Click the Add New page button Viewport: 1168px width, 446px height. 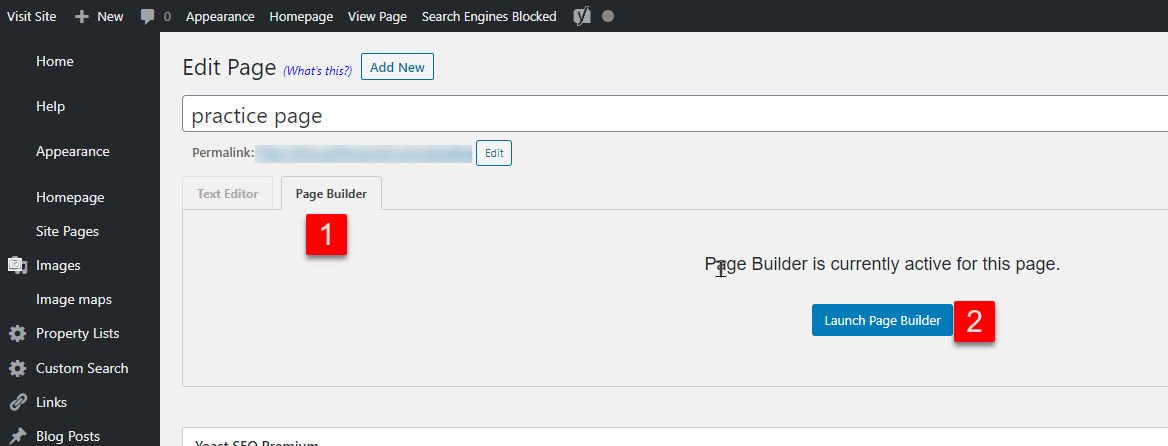(x=397, y=67)
